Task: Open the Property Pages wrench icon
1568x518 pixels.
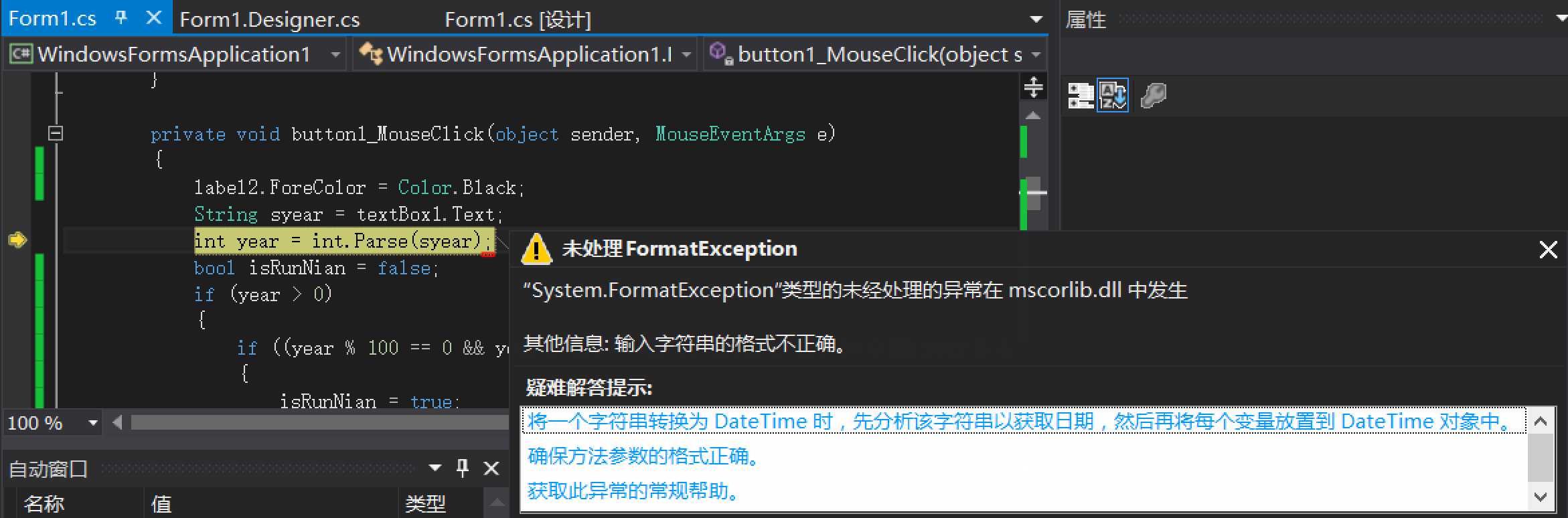Action: tap(1153, 96)
